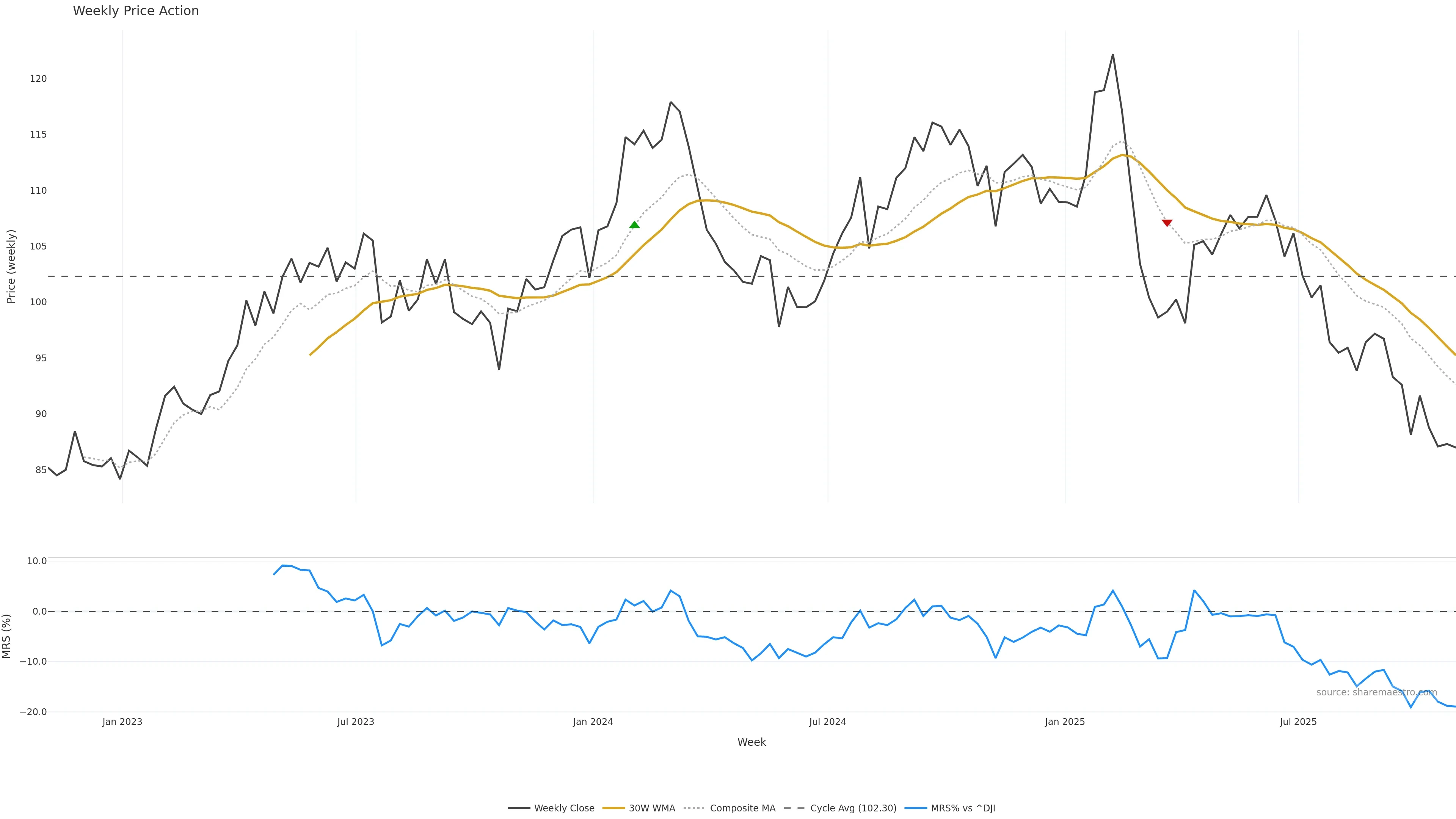The height and width of the screenshot is (819, 1456).
Task: Toggle the MRS% vs ^DJI legend label
Action: (x=963, y=808)
